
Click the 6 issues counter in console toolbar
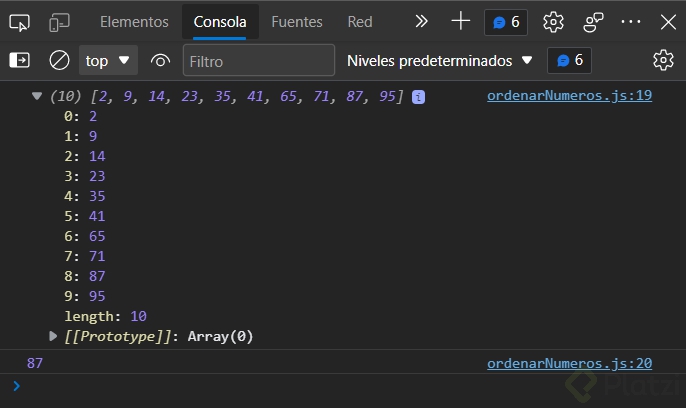pyautogui.click(x=569, y=60)
